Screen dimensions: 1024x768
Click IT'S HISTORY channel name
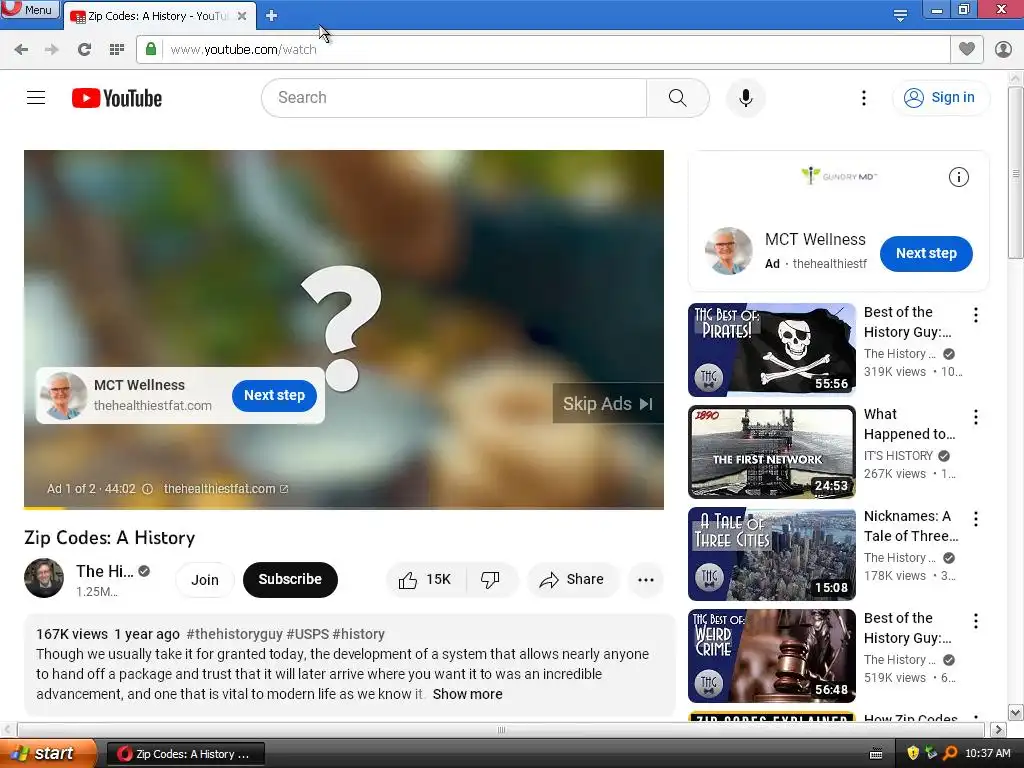click(x=899, y=456)
